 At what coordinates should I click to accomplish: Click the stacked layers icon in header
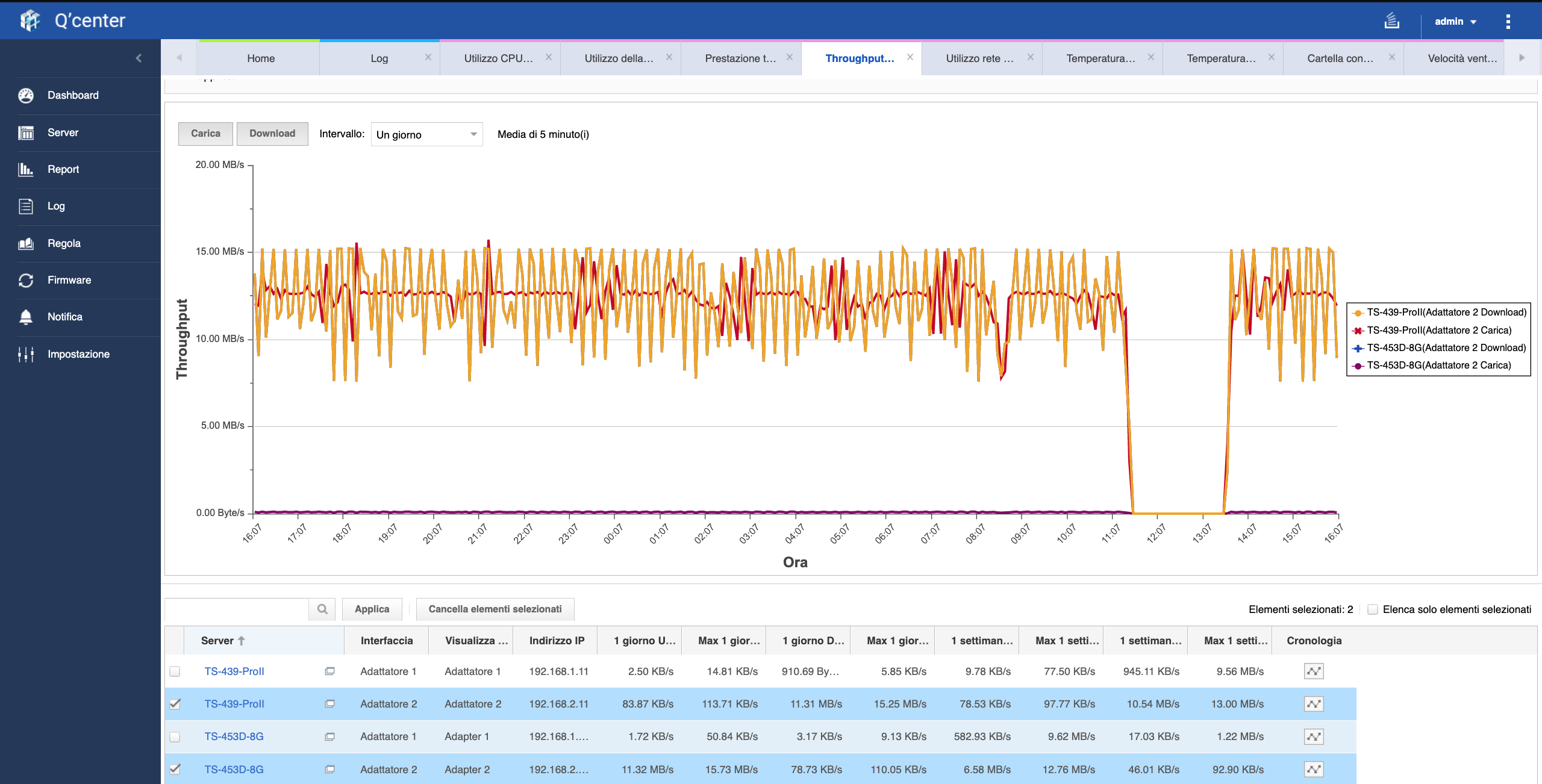click(1391, 21)
